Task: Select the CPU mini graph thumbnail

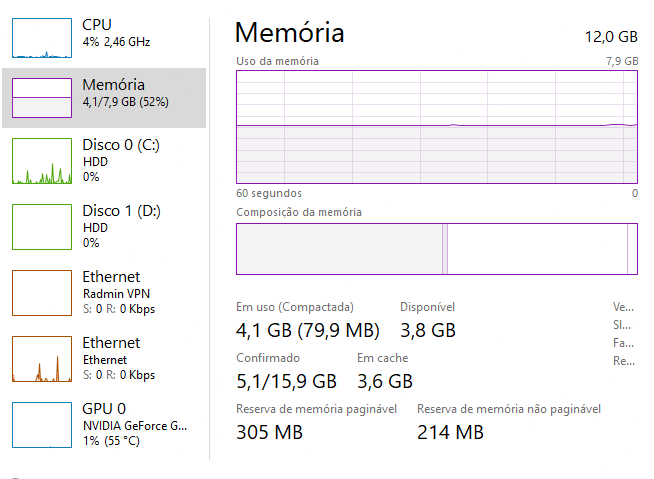Action: coord(42,38)
